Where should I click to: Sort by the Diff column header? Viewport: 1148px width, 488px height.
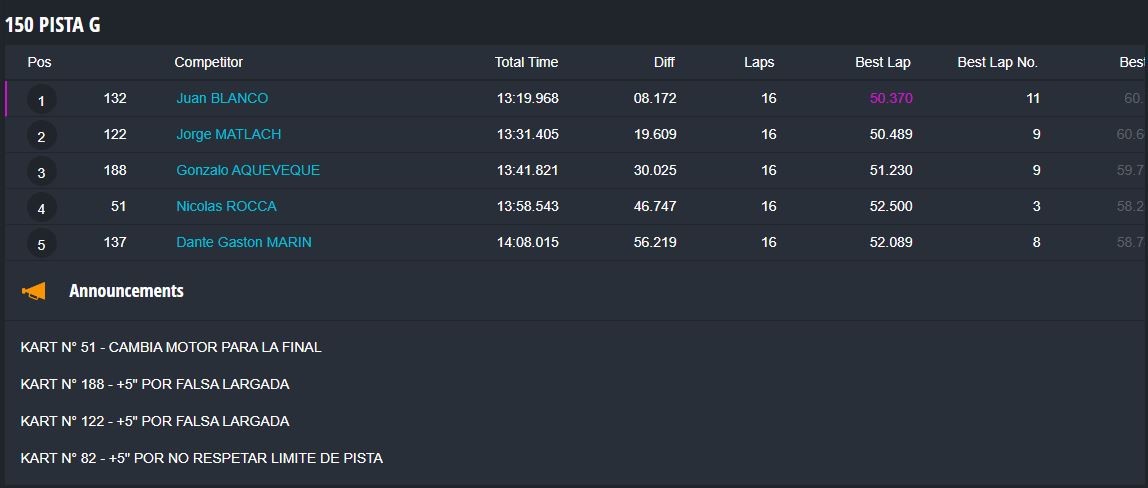click(x=664, y=62)
